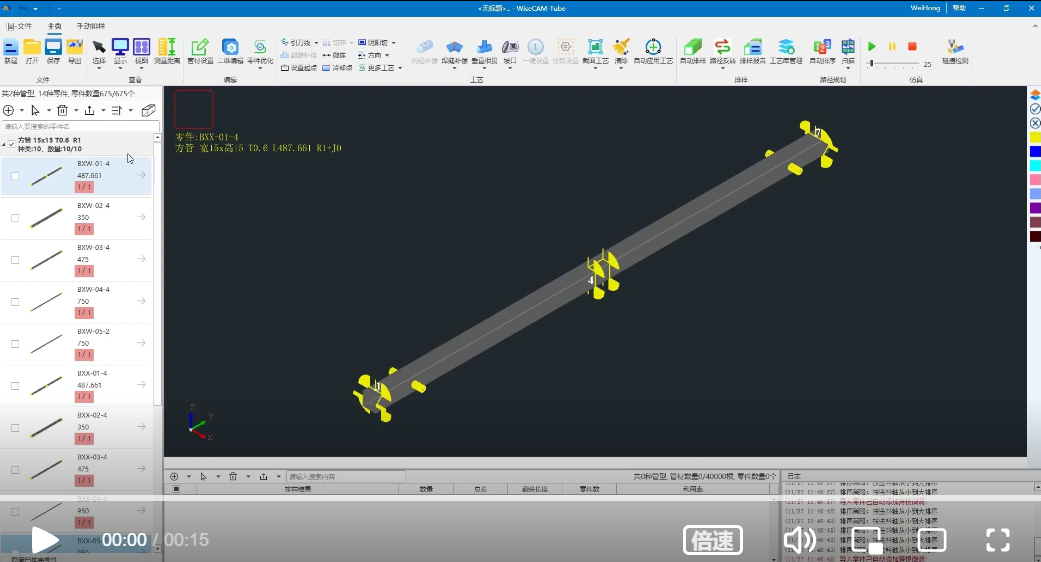
Task: Click the 碰撞检测 collision detection icon
Action: pos(955,50)
